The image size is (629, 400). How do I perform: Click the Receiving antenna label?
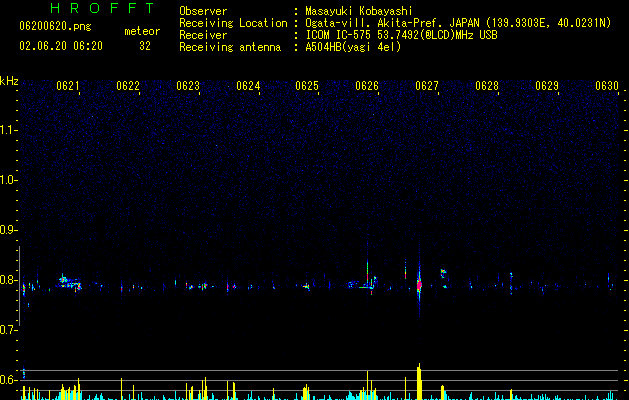click(230, 47)
